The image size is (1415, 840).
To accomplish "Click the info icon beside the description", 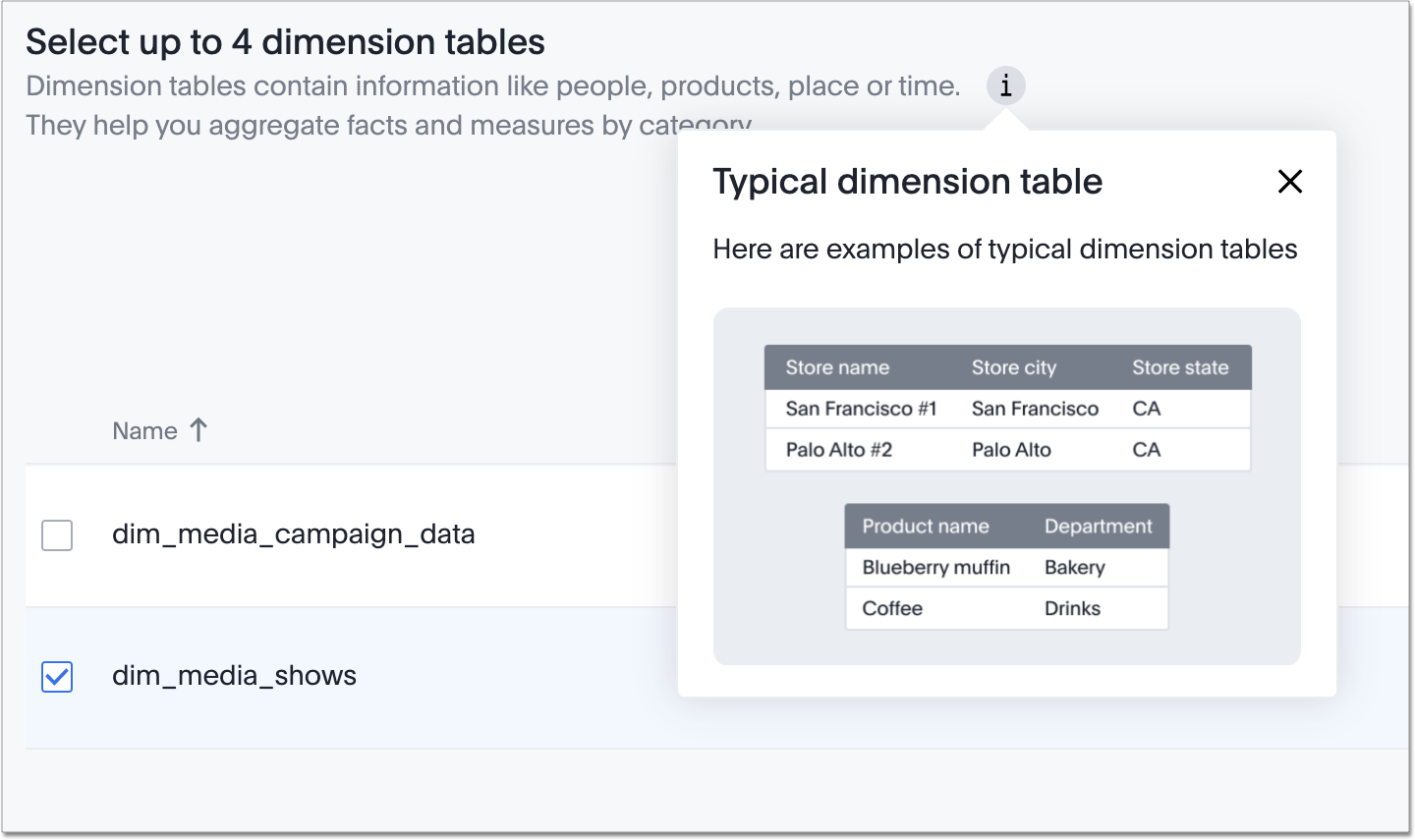I will (x=1004, y=85).
